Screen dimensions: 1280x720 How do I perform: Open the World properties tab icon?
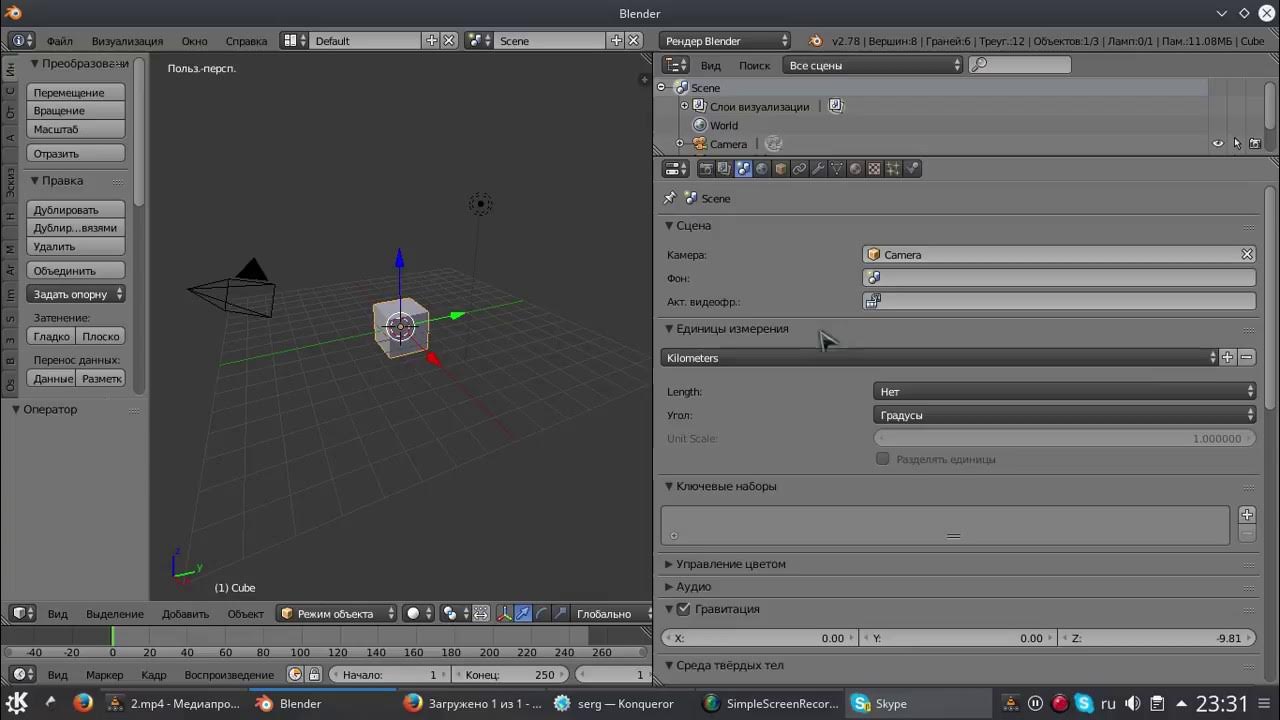pos(762,169)
